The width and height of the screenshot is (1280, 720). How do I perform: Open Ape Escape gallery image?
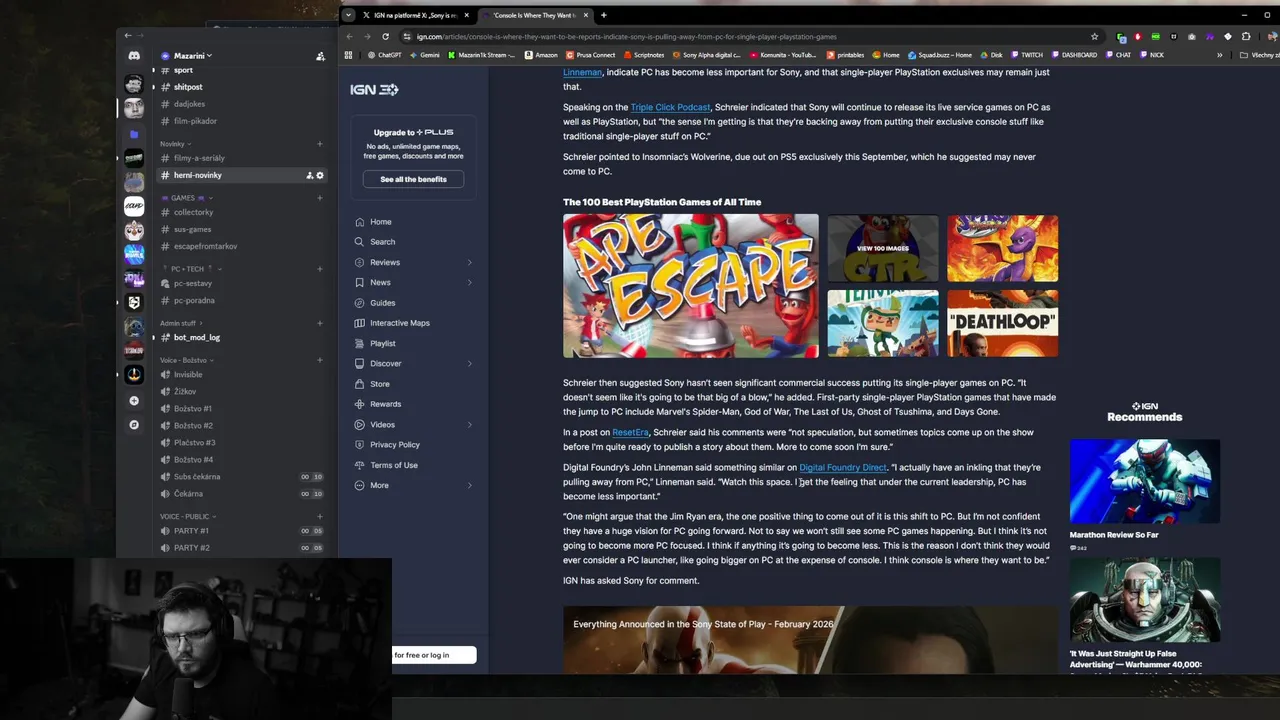pyautogui.click(x=690, y=286)
